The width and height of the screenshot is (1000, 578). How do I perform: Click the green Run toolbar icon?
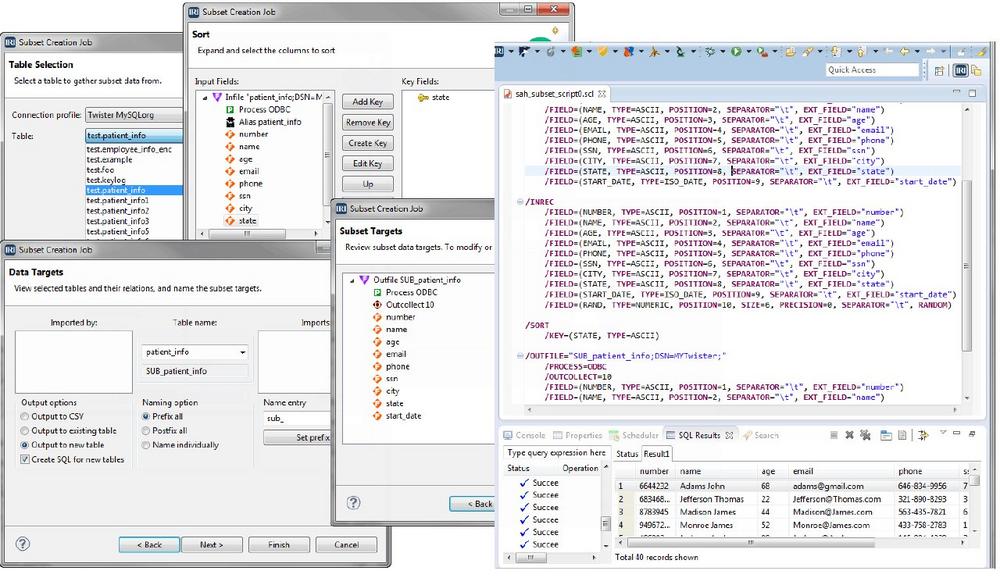click(735, 51)
